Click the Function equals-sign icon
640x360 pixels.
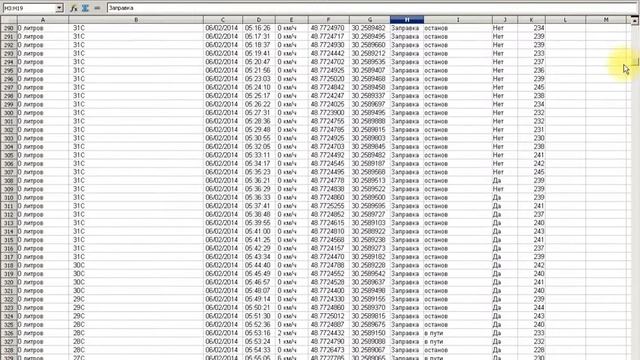(97, 8)
